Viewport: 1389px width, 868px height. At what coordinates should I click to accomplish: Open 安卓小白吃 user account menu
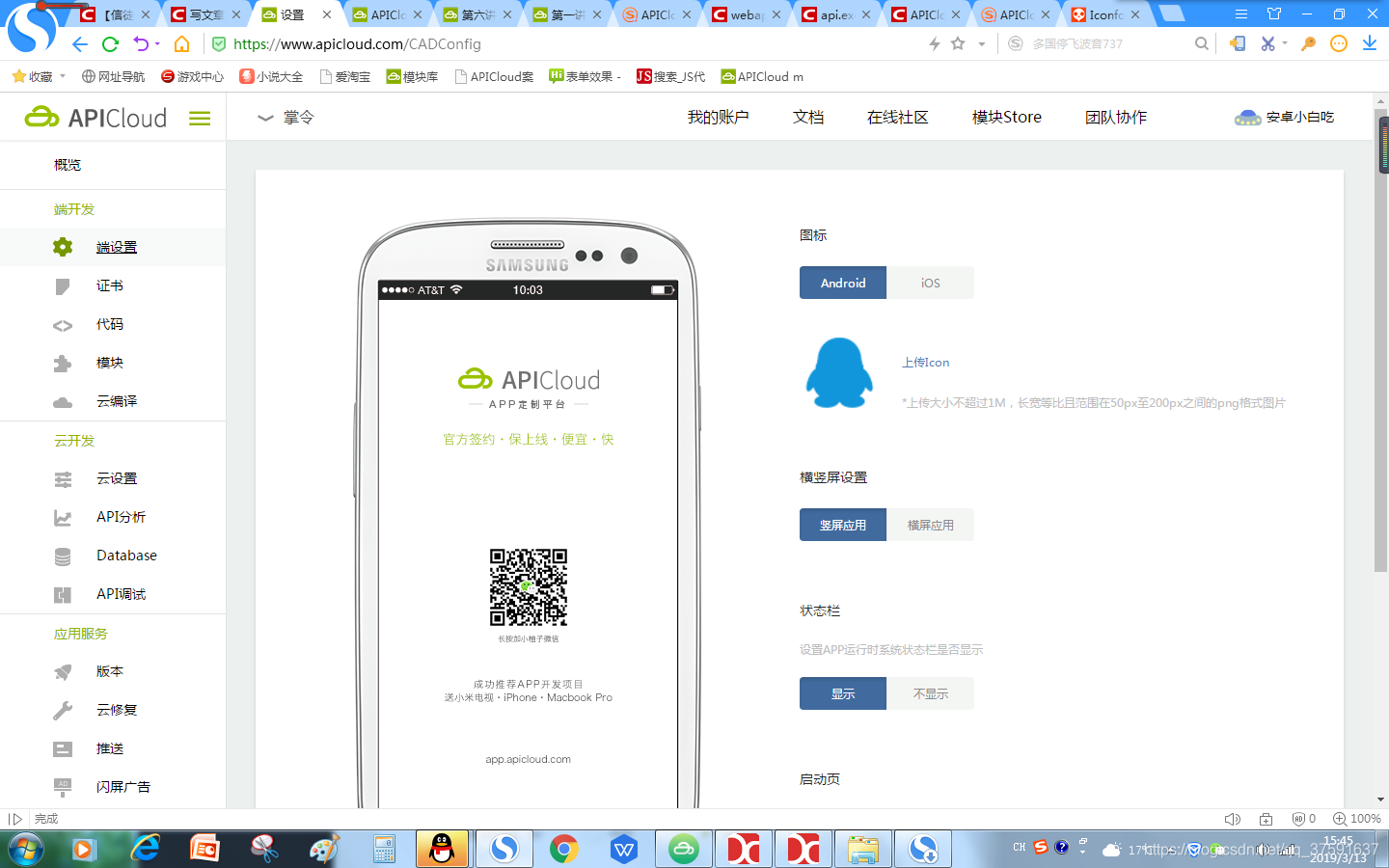[1284, 118]
